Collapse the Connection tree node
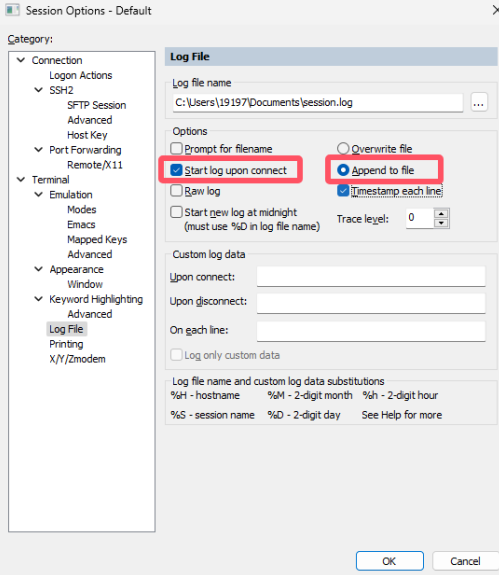The width and height of the screenshot is (499, 575). (x=21, y=60)
